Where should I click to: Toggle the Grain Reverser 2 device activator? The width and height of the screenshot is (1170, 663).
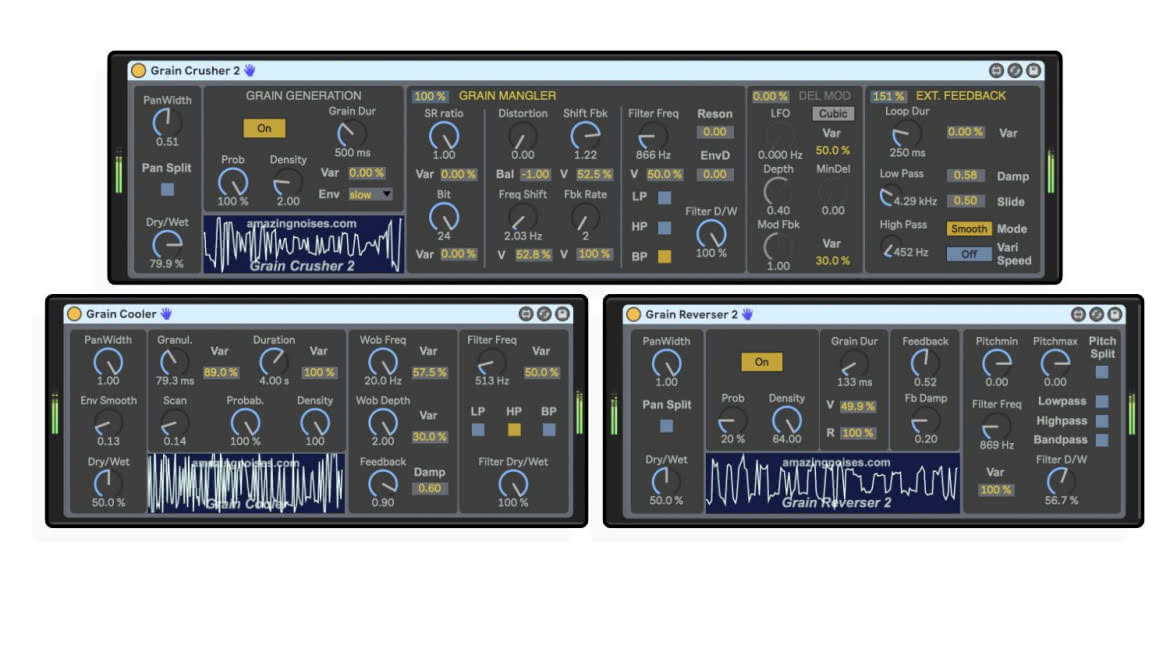[x=634, y=315]
